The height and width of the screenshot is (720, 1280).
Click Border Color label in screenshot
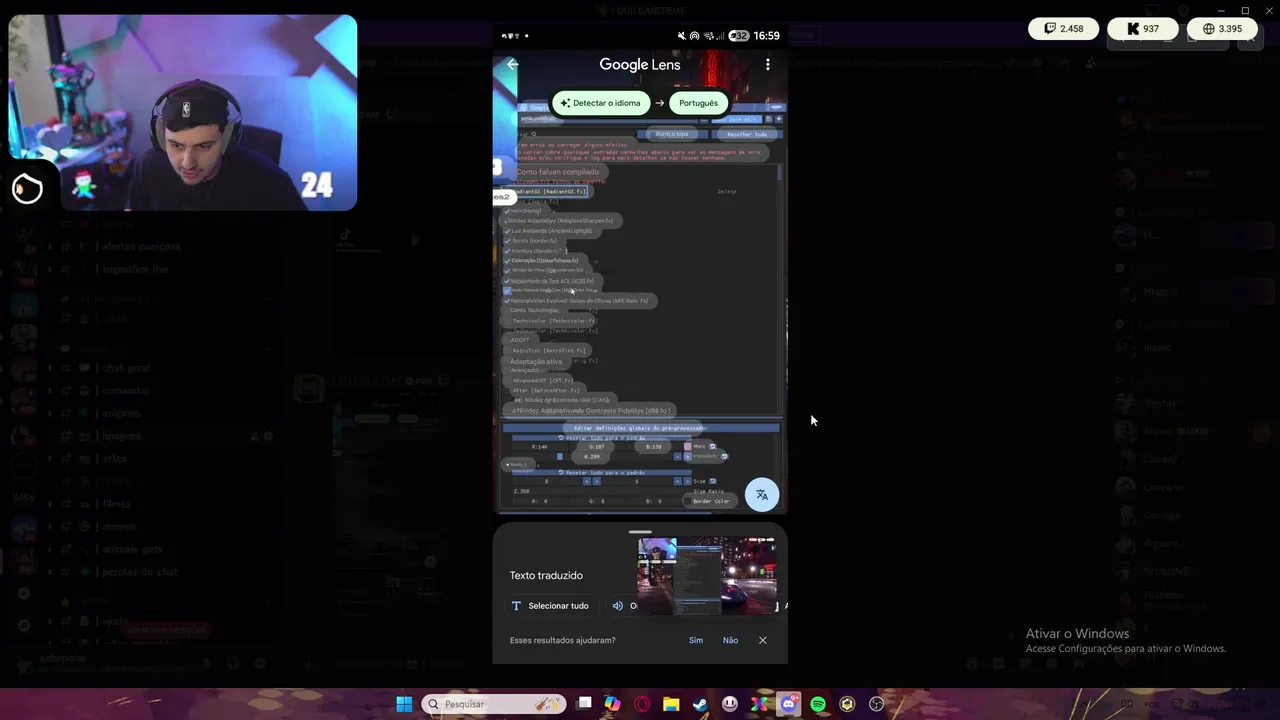pos(711,501)
